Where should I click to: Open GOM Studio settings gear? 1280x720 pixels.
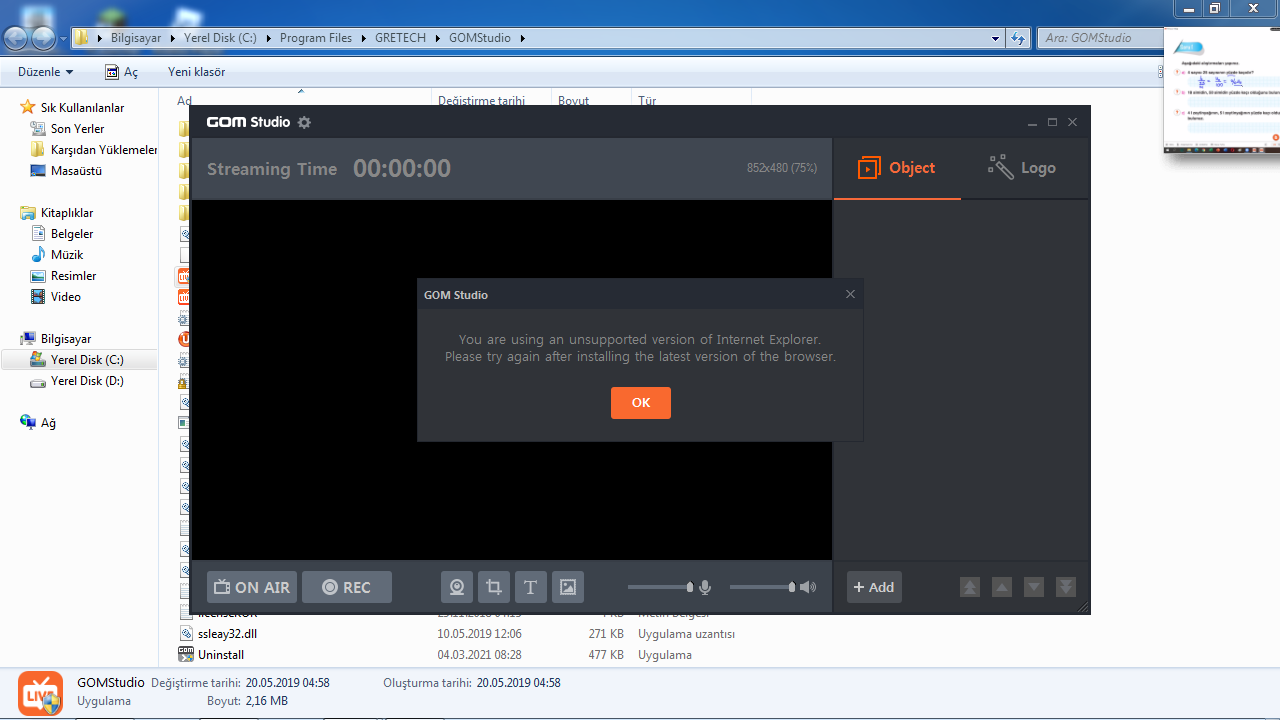point(305,122)
